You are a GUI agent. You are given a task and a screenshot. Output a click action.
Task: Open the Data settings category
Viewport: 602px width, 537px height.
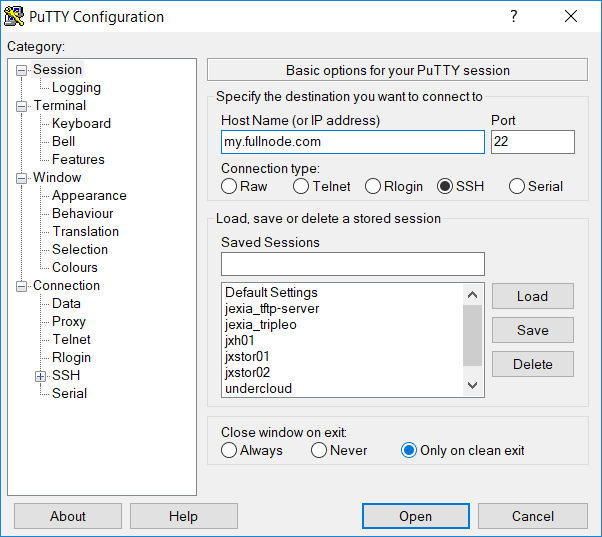point(66,304)
